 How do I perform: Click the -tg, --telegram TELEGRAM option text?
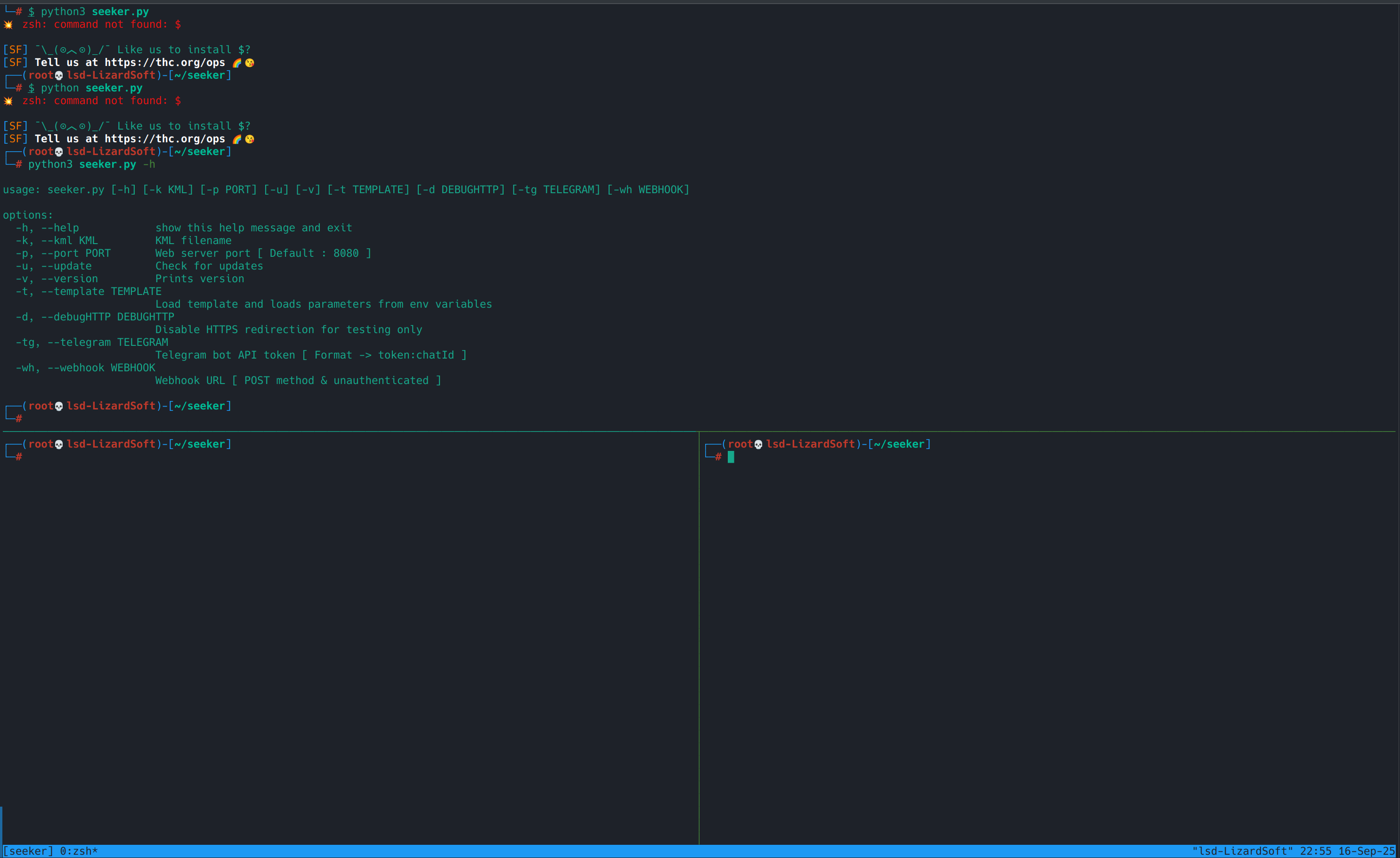point(92,342)
